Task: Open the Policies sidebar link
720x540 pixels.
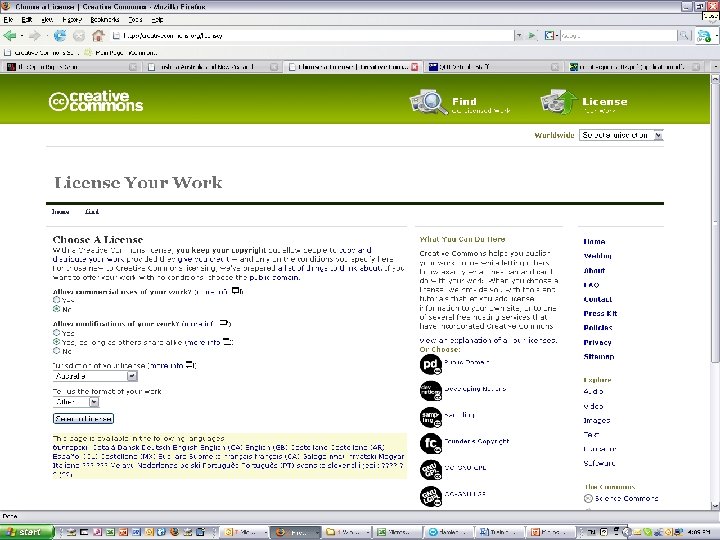Action: pyautogui.click(x=597, y=327)
